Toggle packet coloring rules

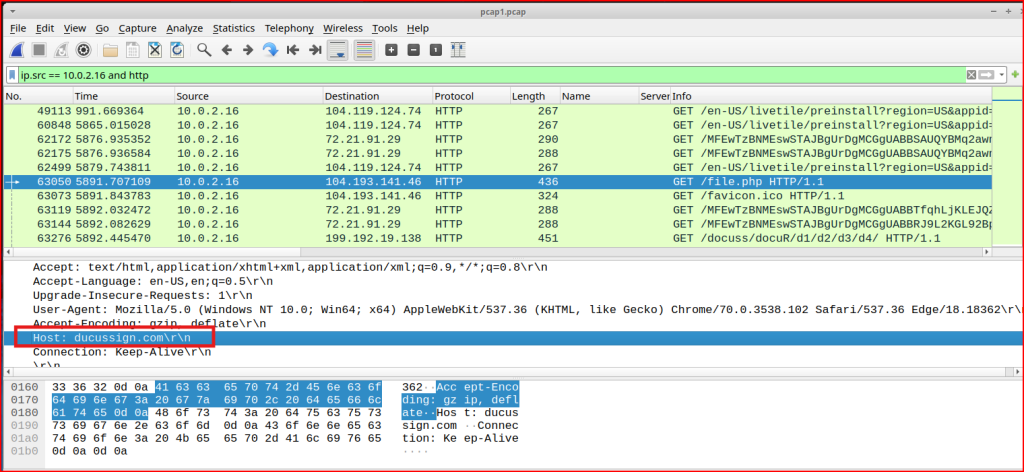pos(364,49)
